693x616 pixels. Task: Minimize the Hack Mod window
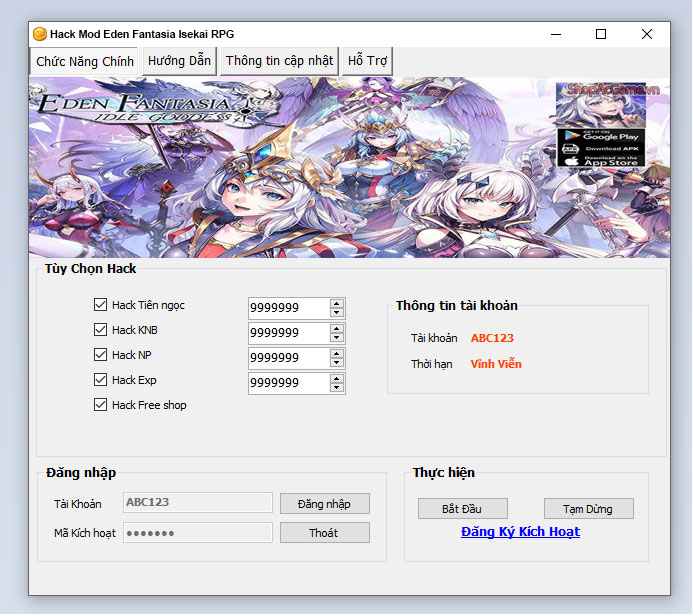pos(556,34)
